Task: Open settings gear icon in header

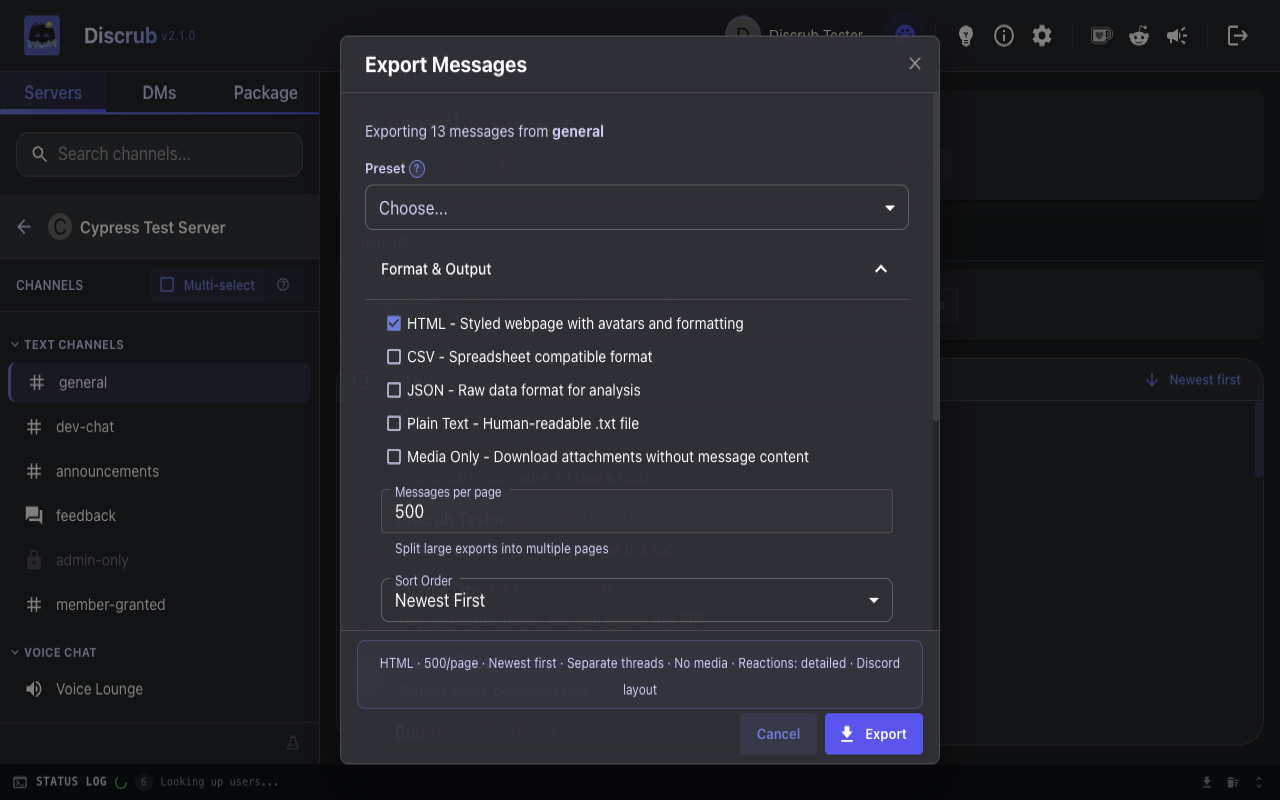Action: [x=1042, y=36]
